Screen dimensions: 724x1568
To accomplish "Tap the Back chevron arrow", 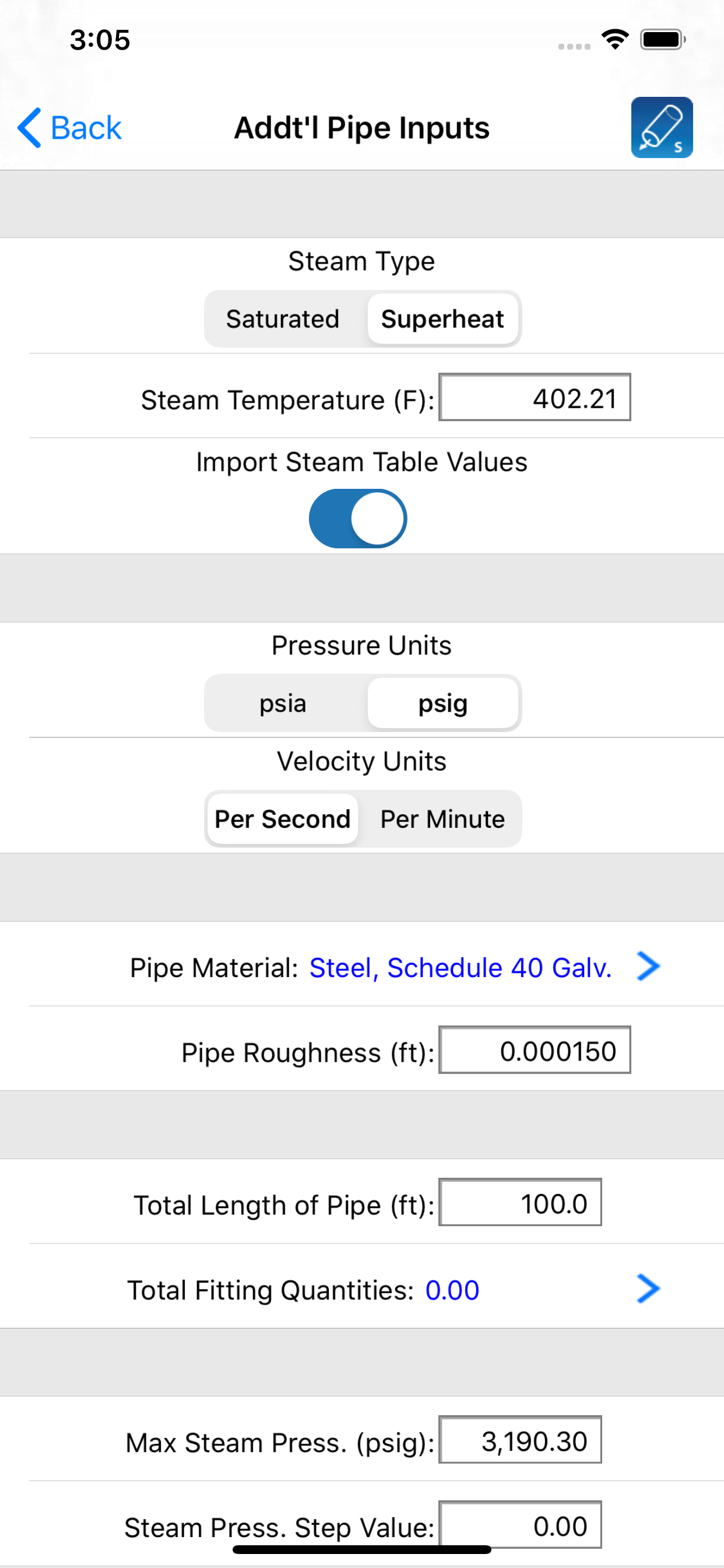I will [x=29, y=128].
